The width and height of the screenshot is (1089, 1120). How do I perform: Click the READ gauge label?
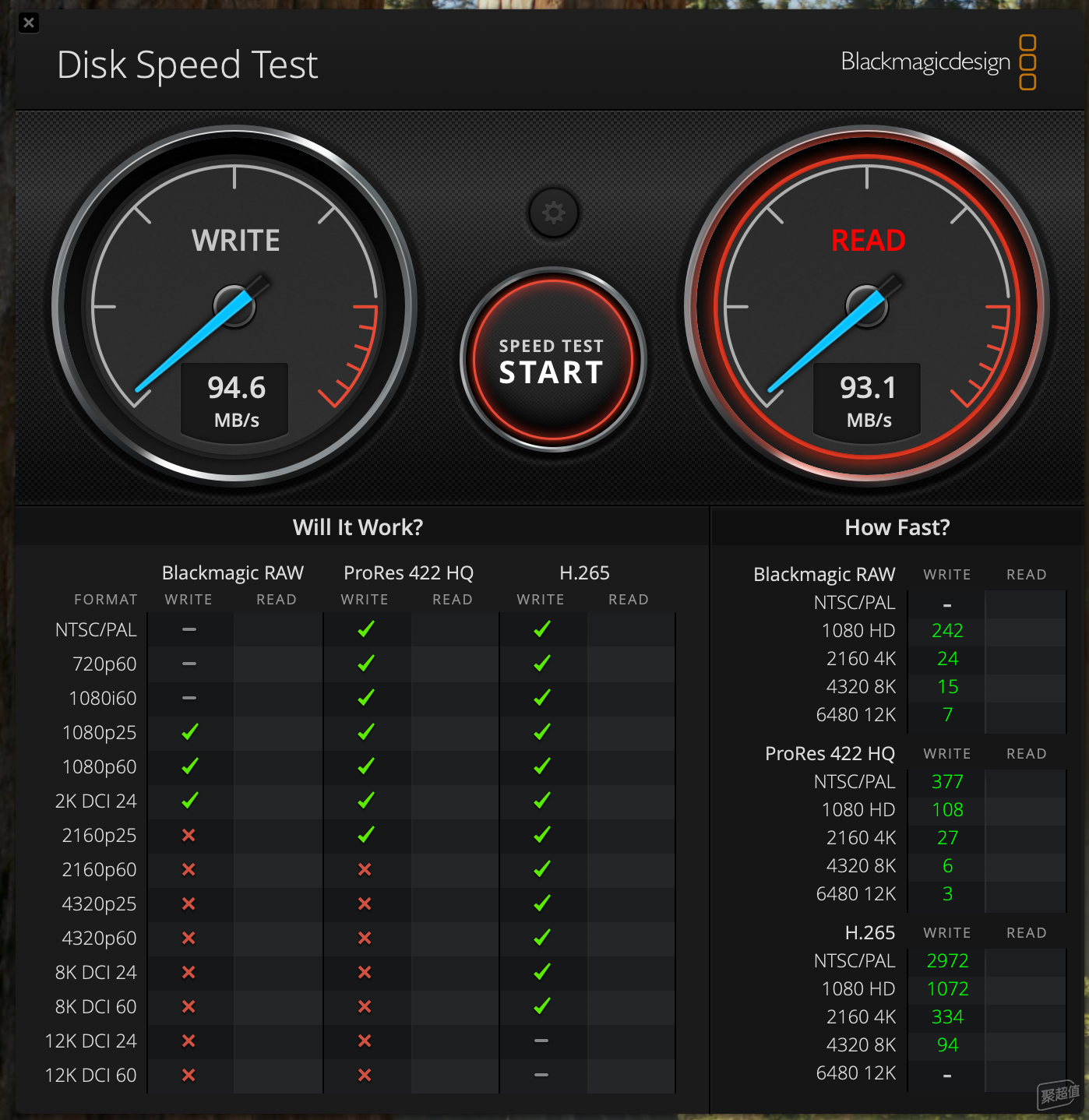click(868, 240)
